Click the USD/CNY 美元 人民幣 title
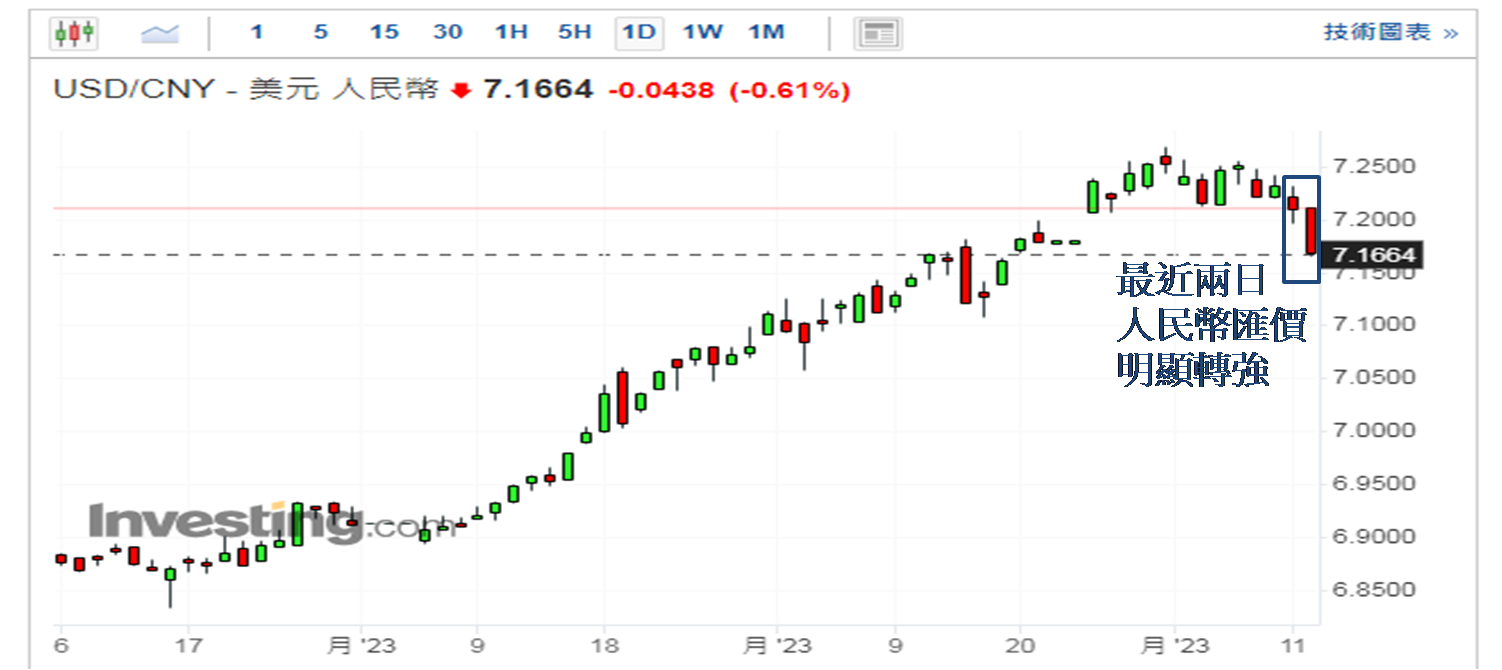 point(246,90)
